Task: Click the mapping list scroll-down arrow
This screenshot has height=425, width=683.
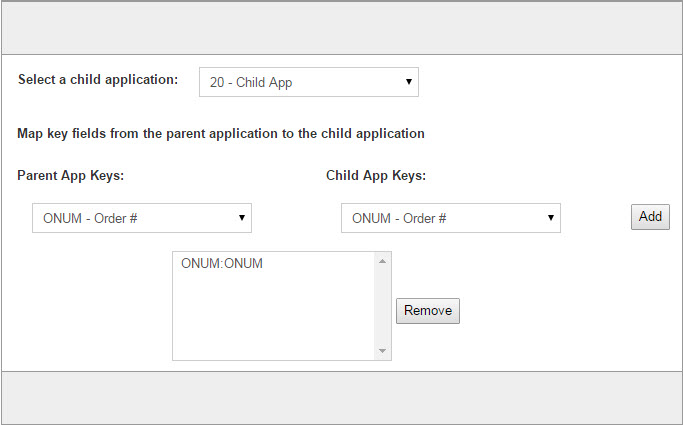Action: 382,351
